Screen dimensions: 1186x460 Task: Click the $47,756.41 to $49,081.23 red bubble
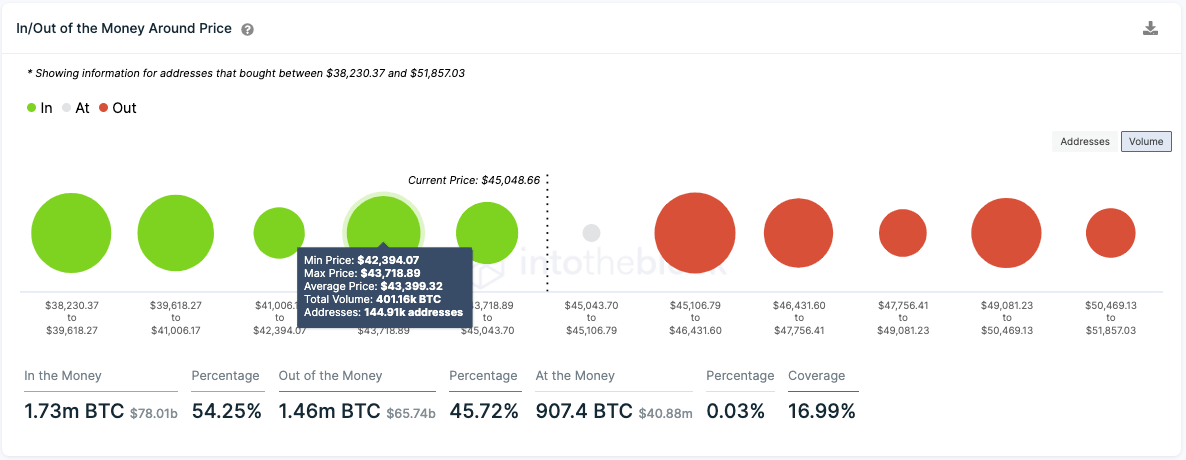pos(903,233)
